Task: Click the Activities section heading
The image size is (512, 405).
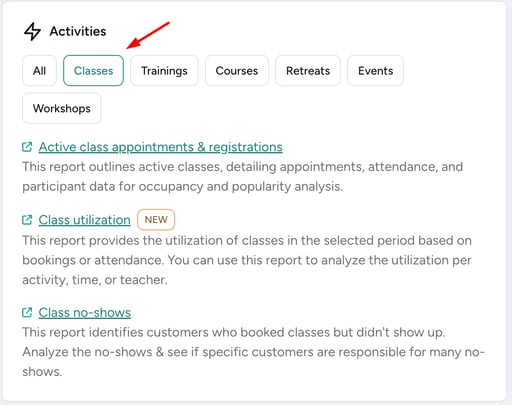Action: pyautogui.click(x=78, y=31)
